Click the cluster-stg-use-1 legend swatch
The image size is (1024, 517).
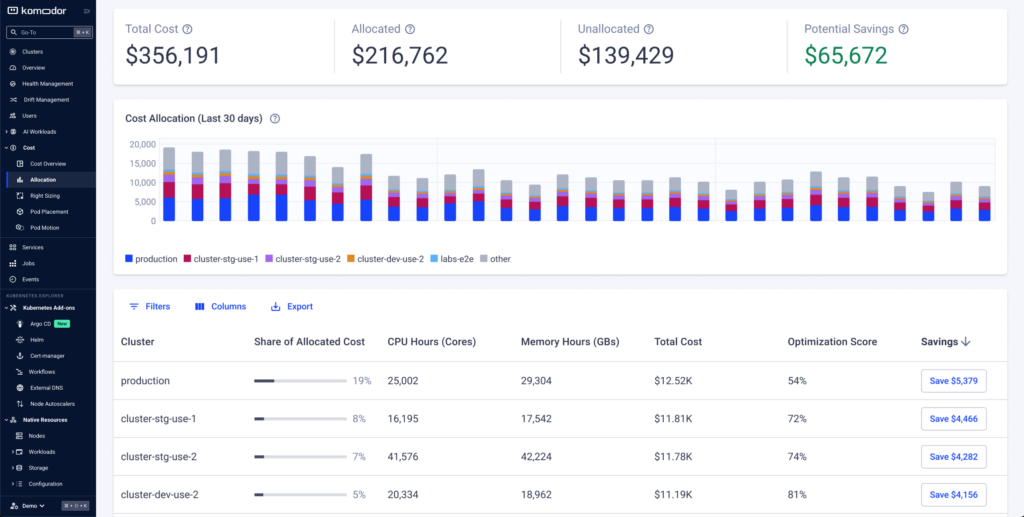pos(187,259)
